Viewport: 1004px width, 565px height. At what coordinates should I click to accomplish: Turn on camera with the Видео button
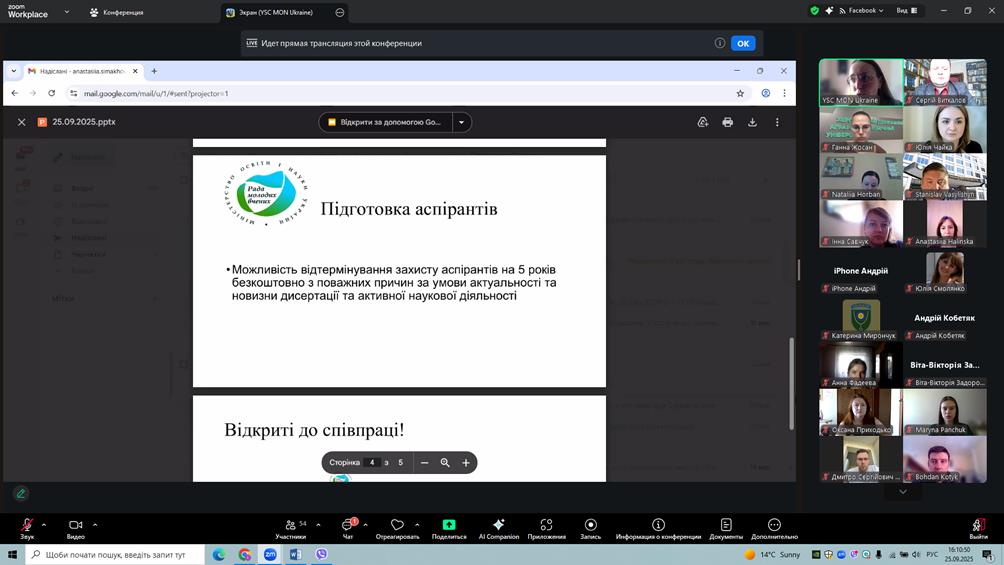pyautogui.click(x=76, y=526)
